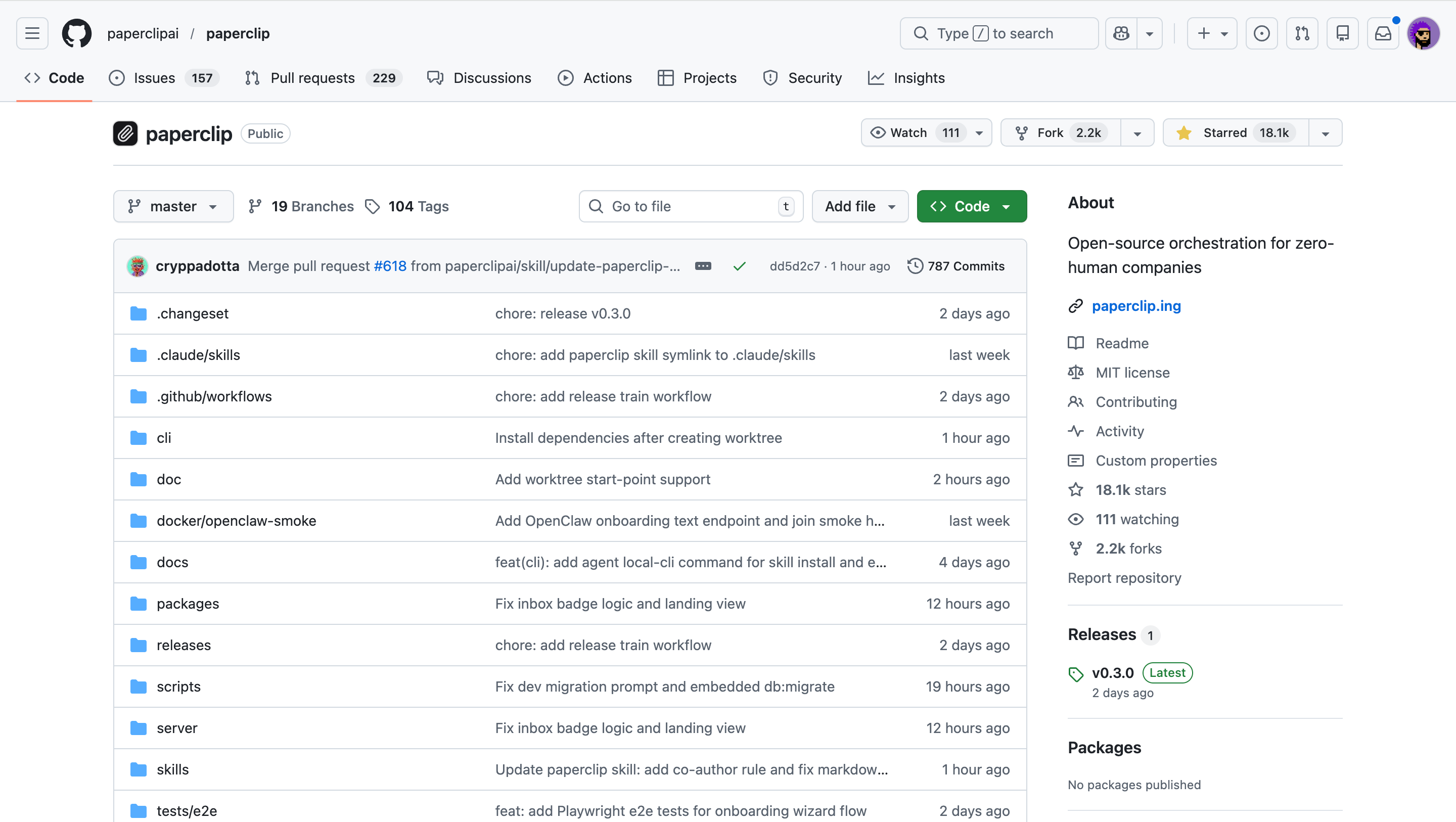Open the global pull requests icon
The width and height of the screenshot is (1456, 822).
click(x=1302, y=33)
